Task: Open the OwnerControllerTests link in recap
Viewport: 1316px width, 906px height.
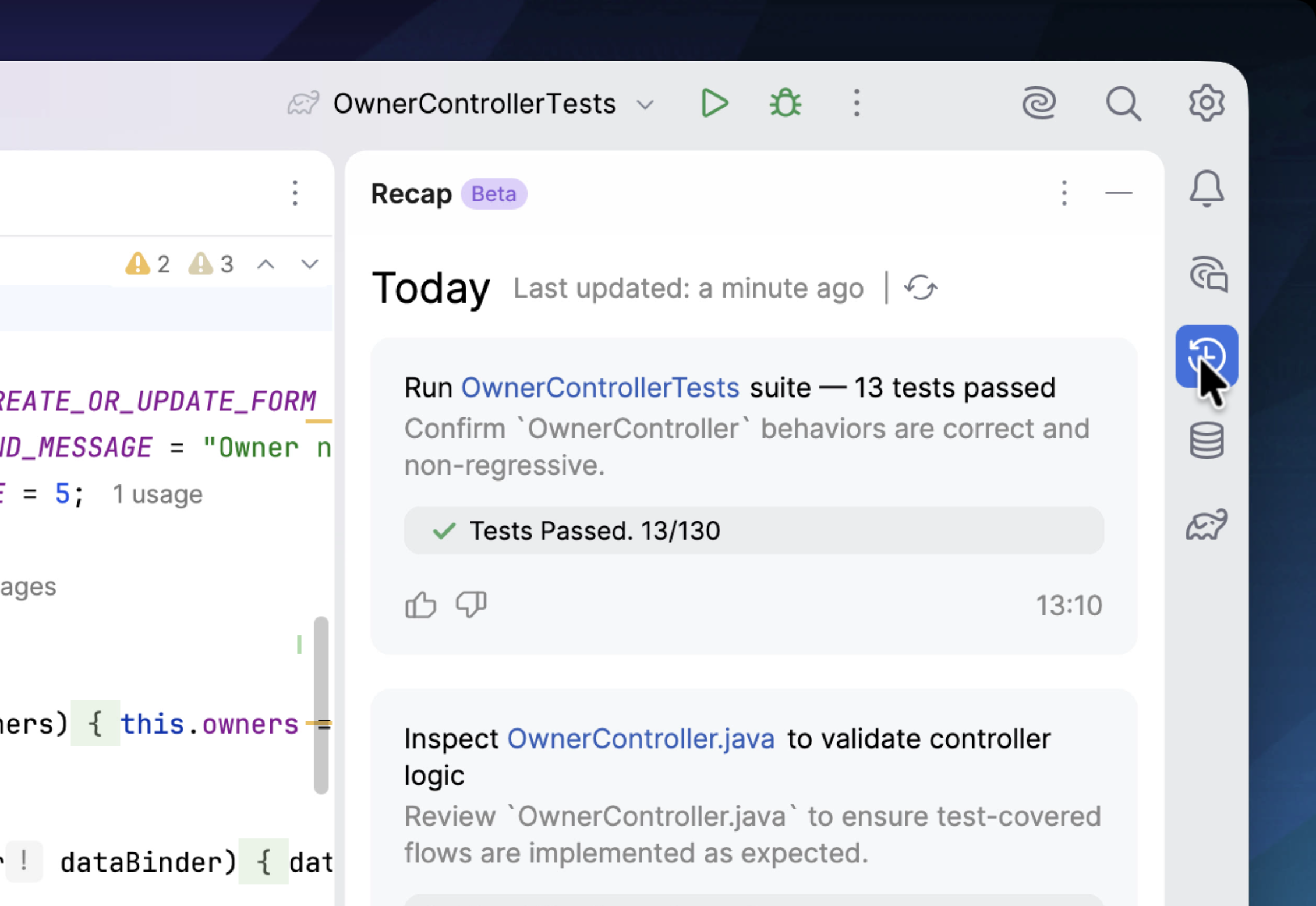Action: (x=600, y=388)
